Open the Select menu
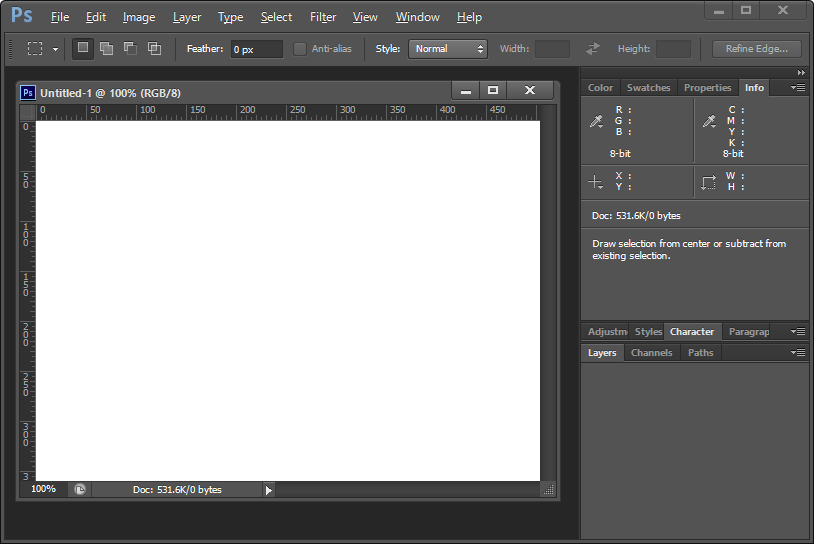Screen dimensions: 814x544 276,17
